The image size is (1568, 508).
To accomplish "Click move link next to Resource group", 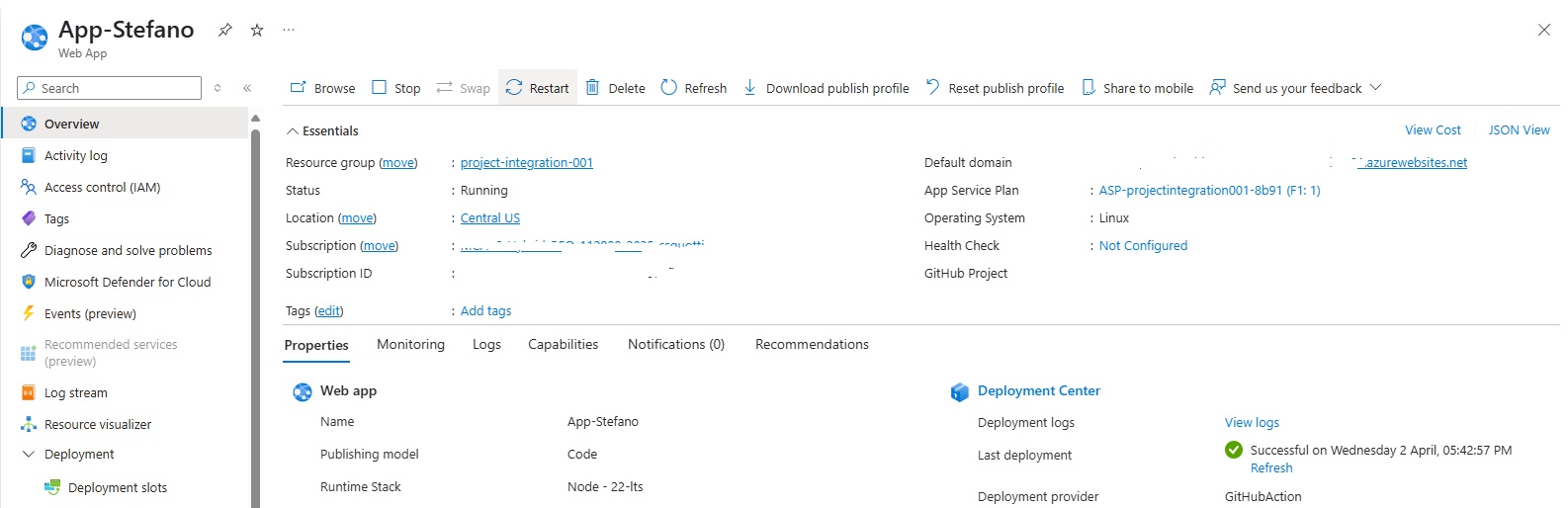I will [398, 162].
